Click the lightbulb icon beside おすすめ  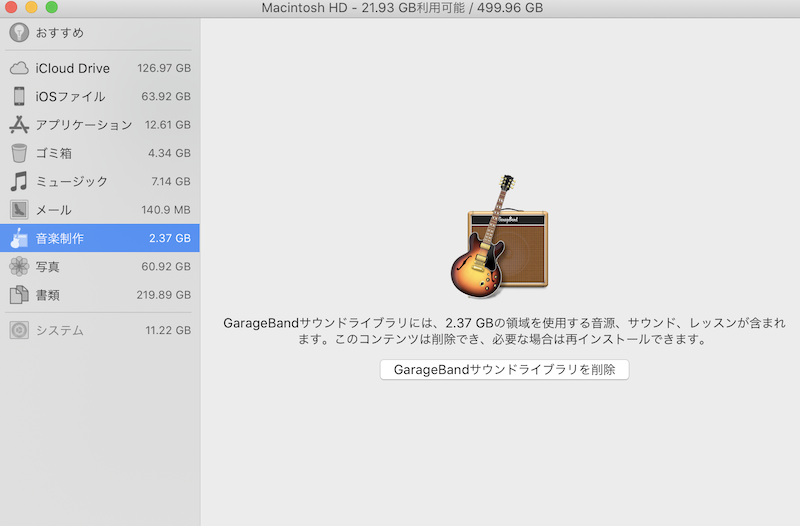pyautogui.click(x=18, y=32)
